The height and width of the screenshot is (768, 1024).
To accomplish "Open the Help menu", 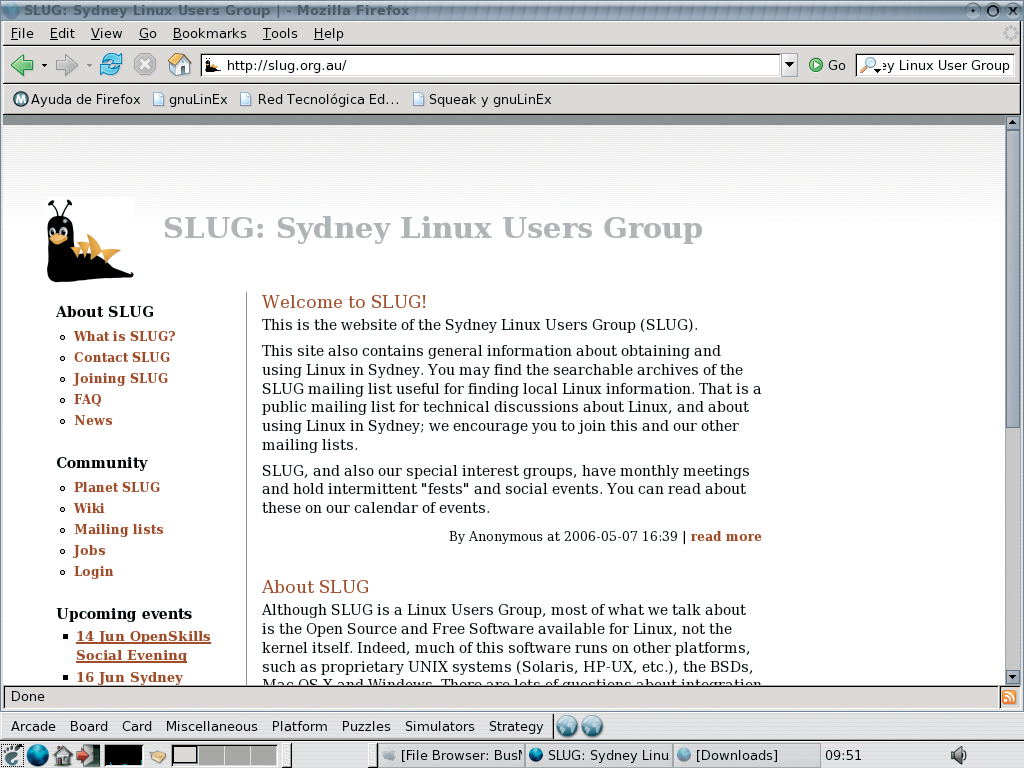I will [328, 33].
